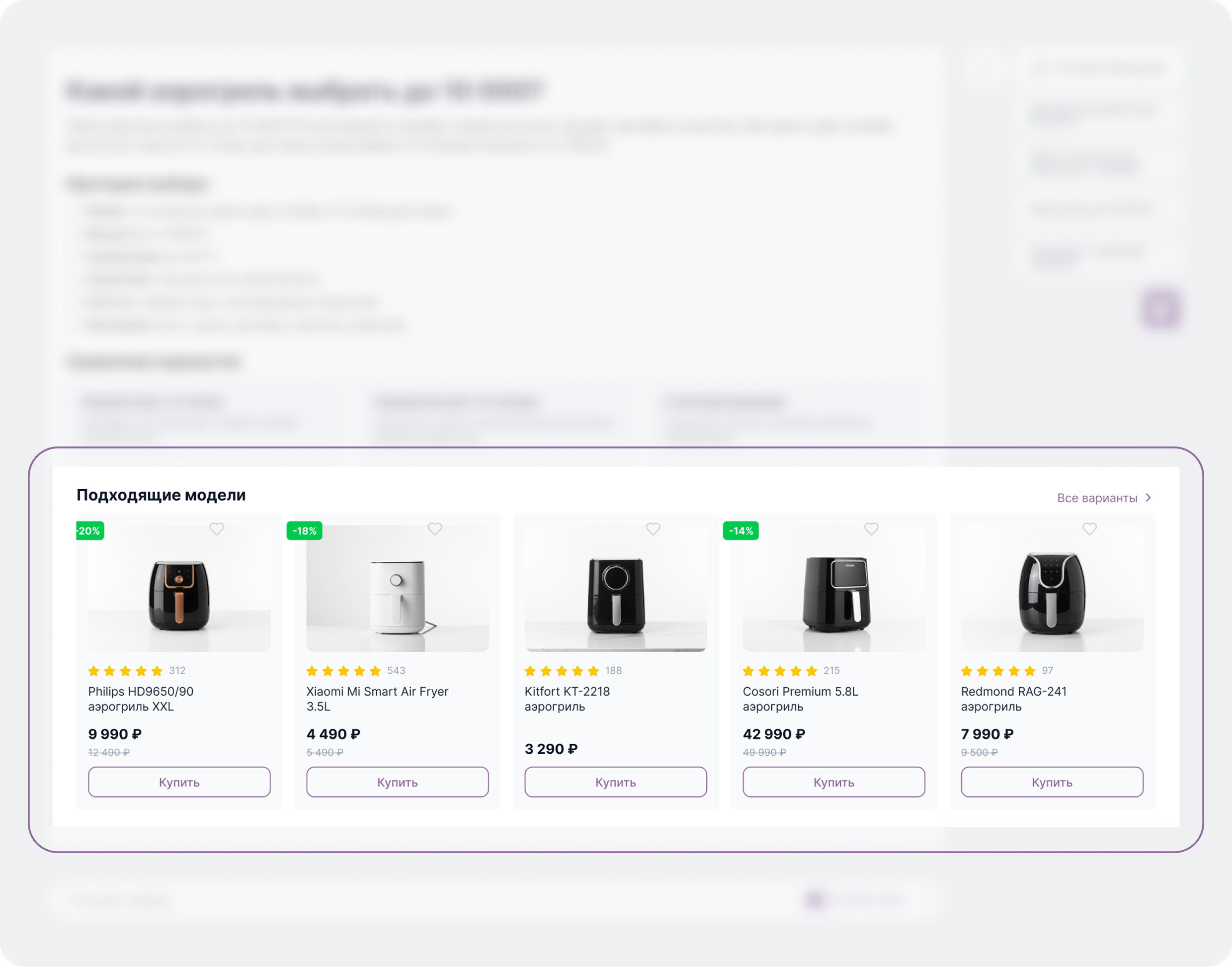The width and height of the screenshot is (1232, 967).
Task: Open Redmond RAG-241 аэрогриль title link
Action: point(1013,699)
